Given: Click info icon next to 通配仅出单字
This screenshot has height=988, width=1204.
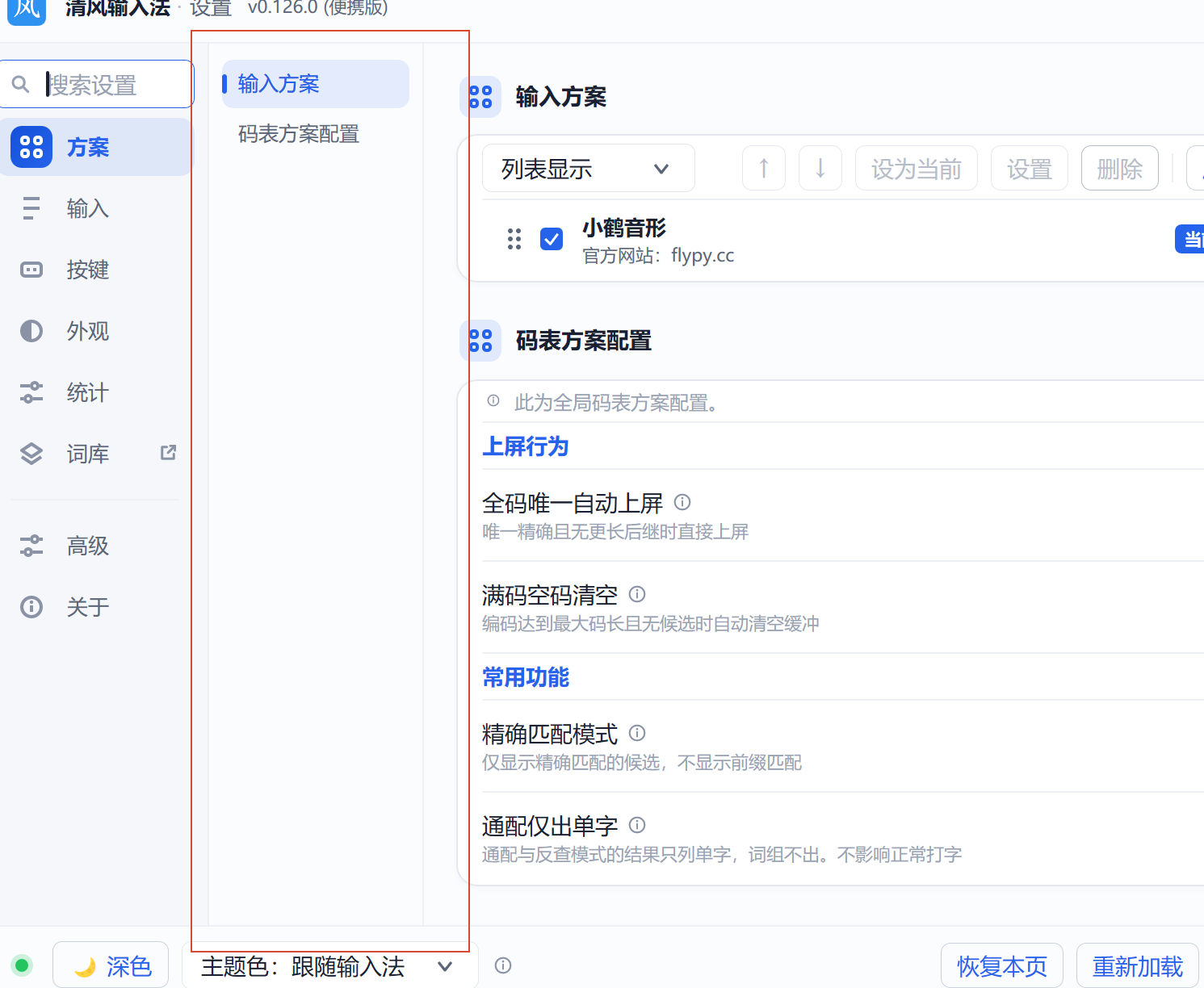Looking at the screenshot, I should click(637, 825).
